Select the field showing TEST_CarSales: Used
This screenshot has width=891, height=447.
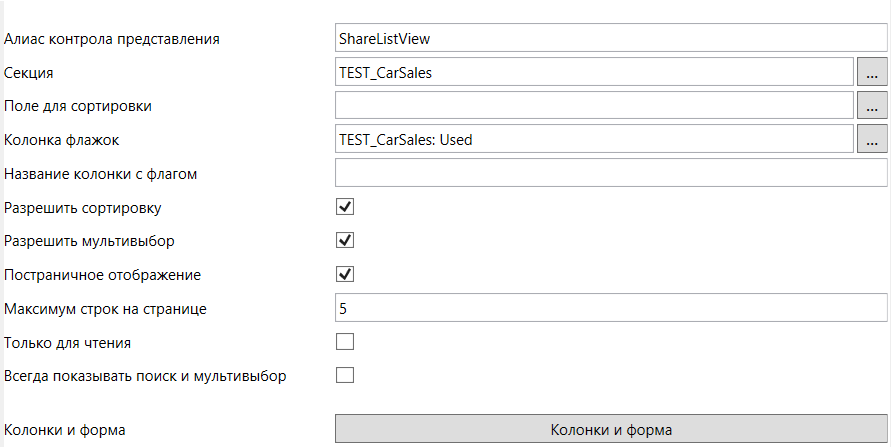pyautogui.click(x=594, y=140)
